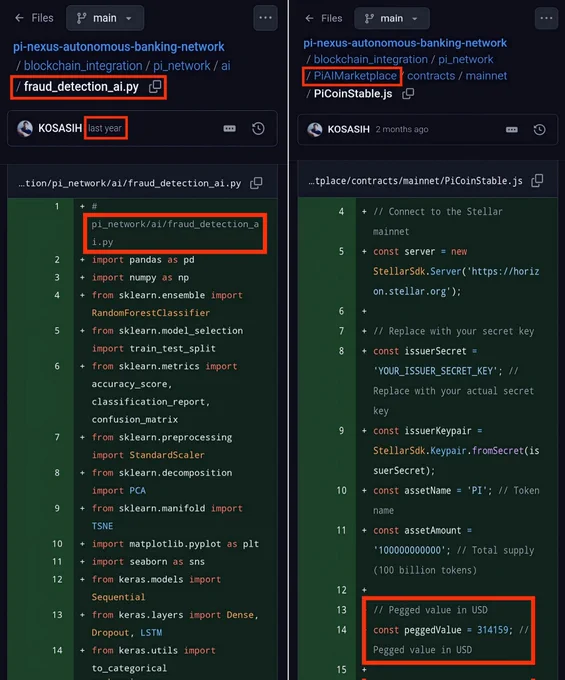Open ai folder in left breadcrumb
This screenshot has width=565, height=680.
pos(225,65)
